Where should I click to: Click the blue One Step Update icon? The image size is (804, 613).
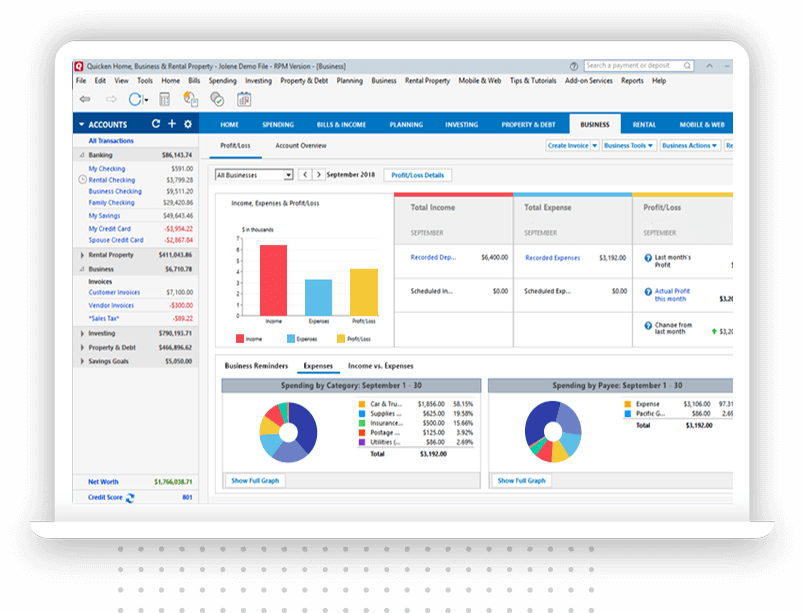(x=135, y=99)
